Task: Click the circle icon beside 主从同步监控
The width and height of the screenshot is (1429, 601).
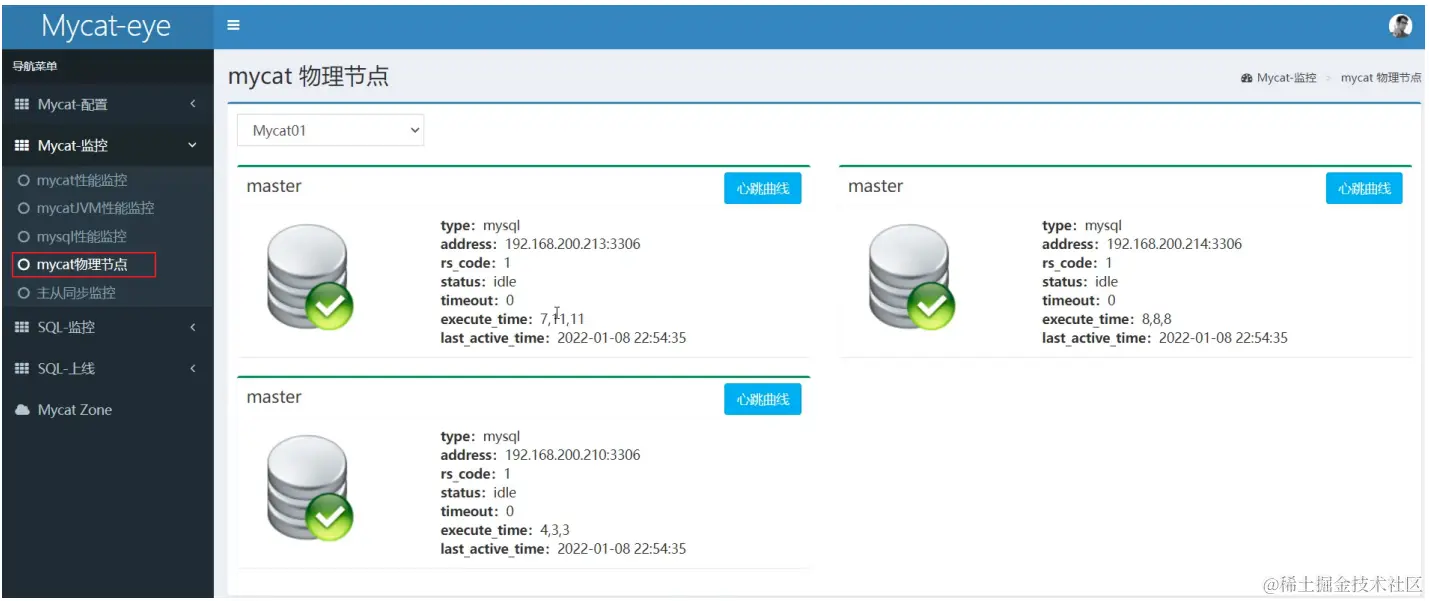Action: click(24, 293)
